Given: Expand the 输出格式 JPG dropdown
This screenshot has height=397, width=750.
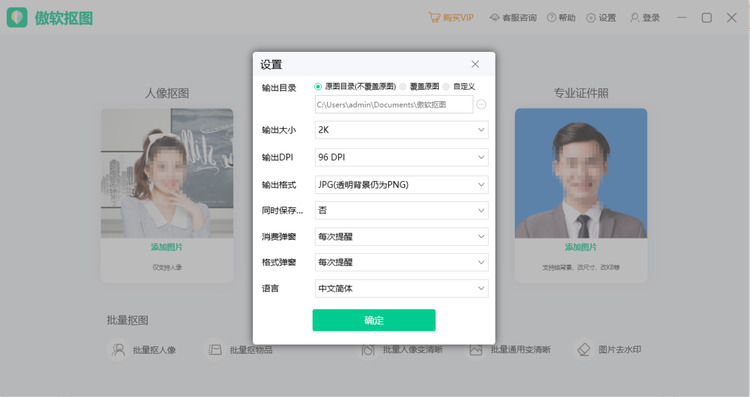Looking at the screenshot, I should 401,185.
